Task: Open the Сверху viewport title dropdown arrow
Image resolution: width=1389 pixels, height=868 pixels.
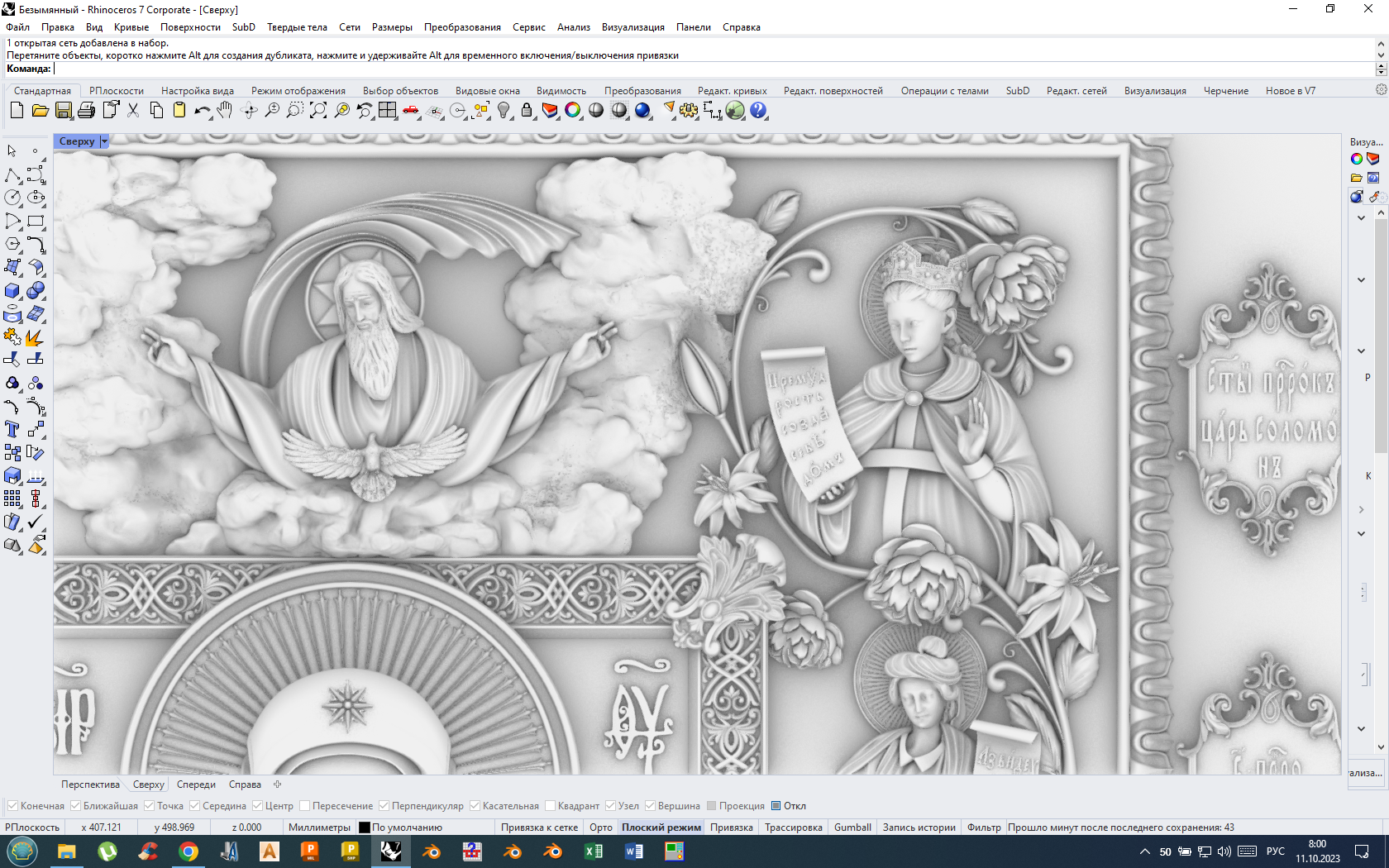Action: [104, 141]
